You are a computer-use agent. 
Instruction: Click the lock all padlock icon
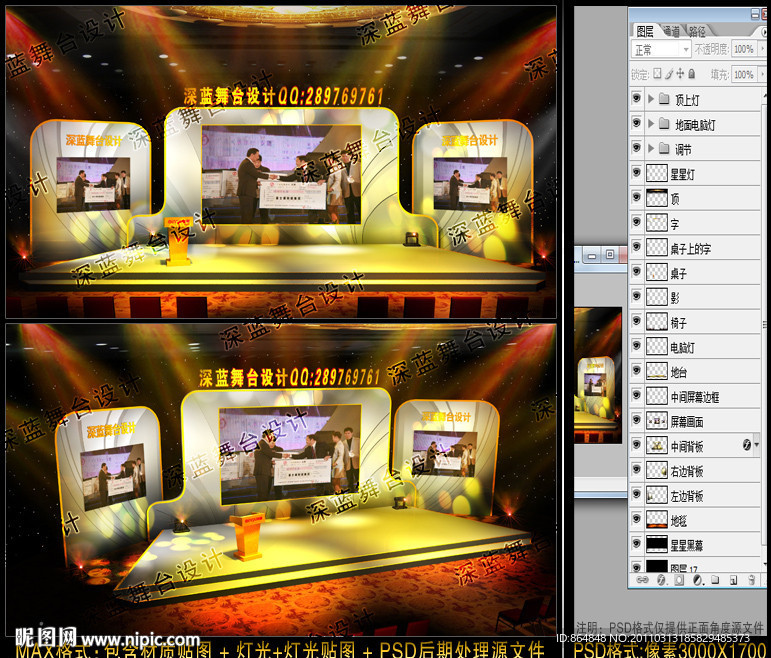click(692, 74)
